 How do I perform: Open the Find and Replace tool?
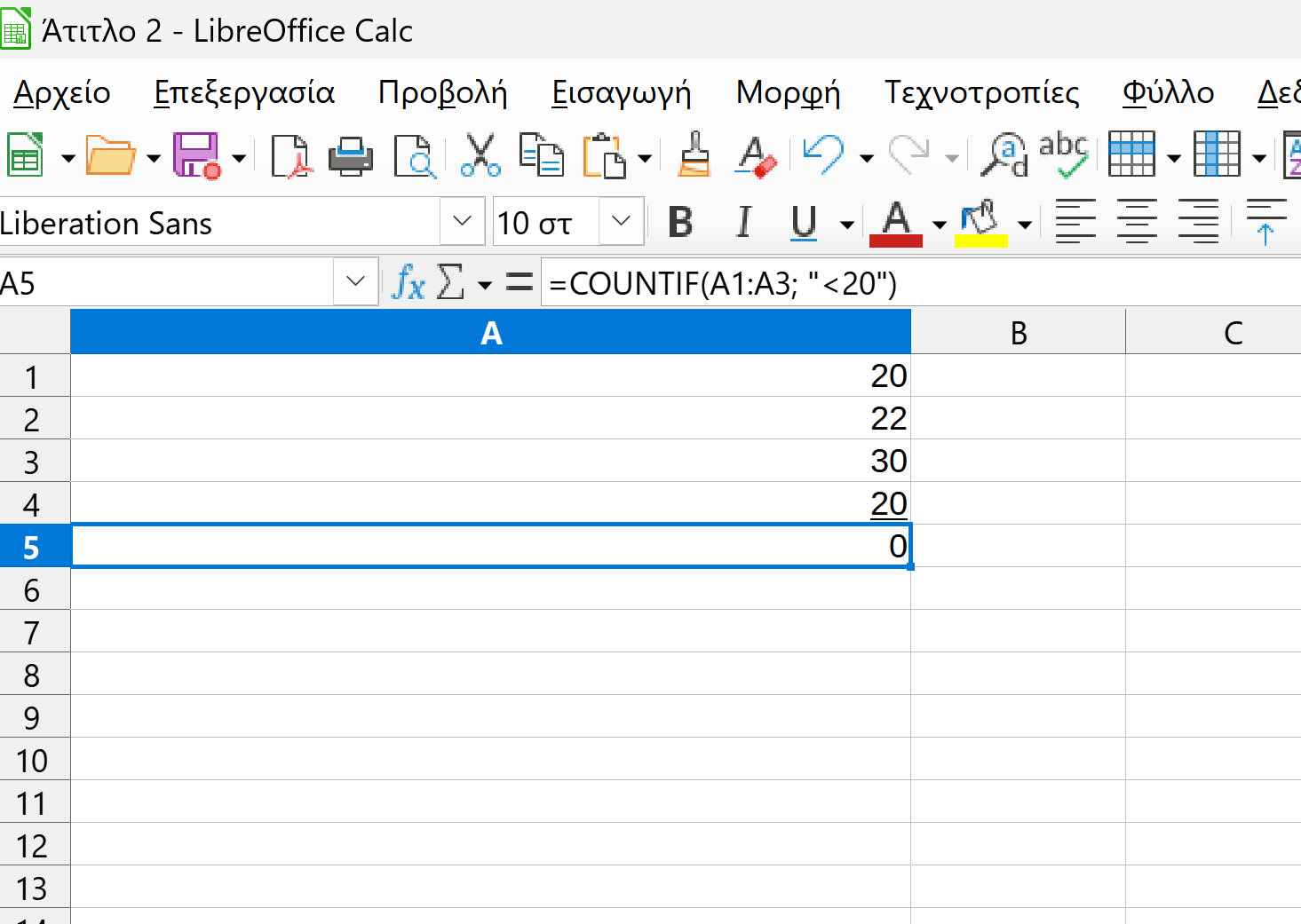click(1004, 156)
